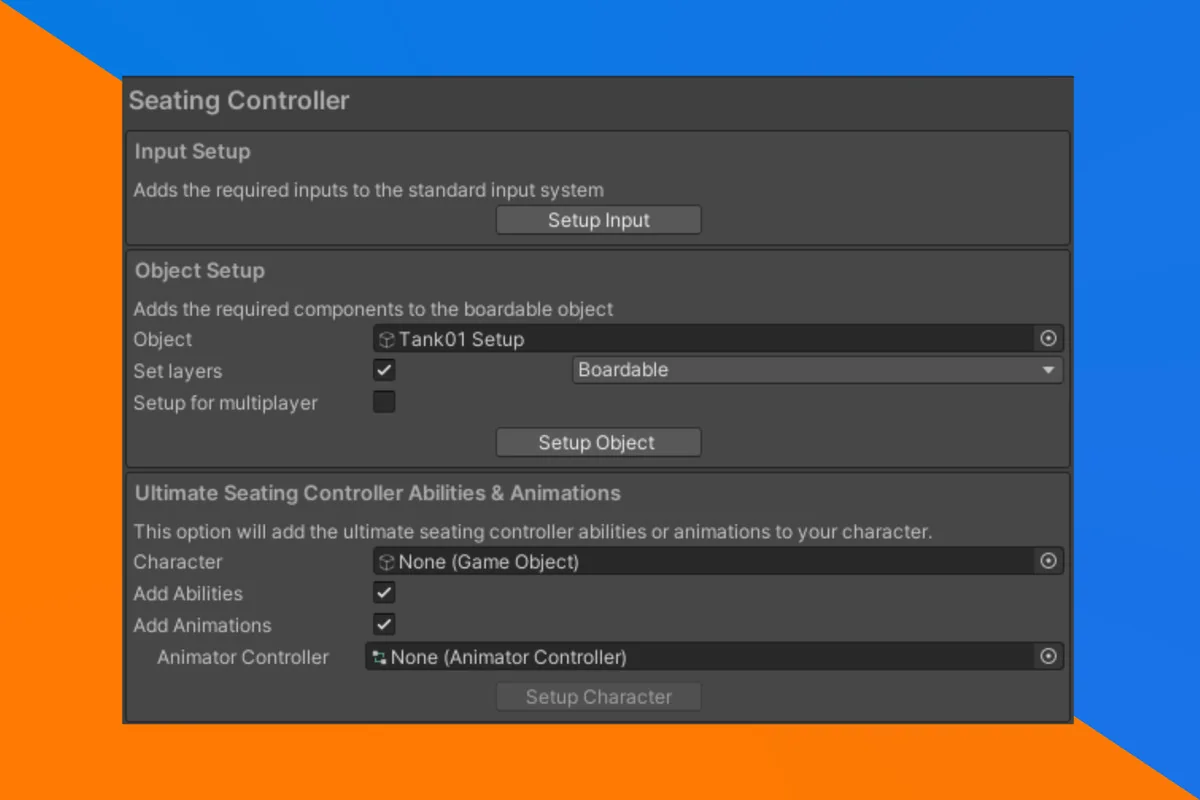Click the dropdown arrow on the Boardable selector
This screenshot has width=1200, height=800.
pos(1048,370)
